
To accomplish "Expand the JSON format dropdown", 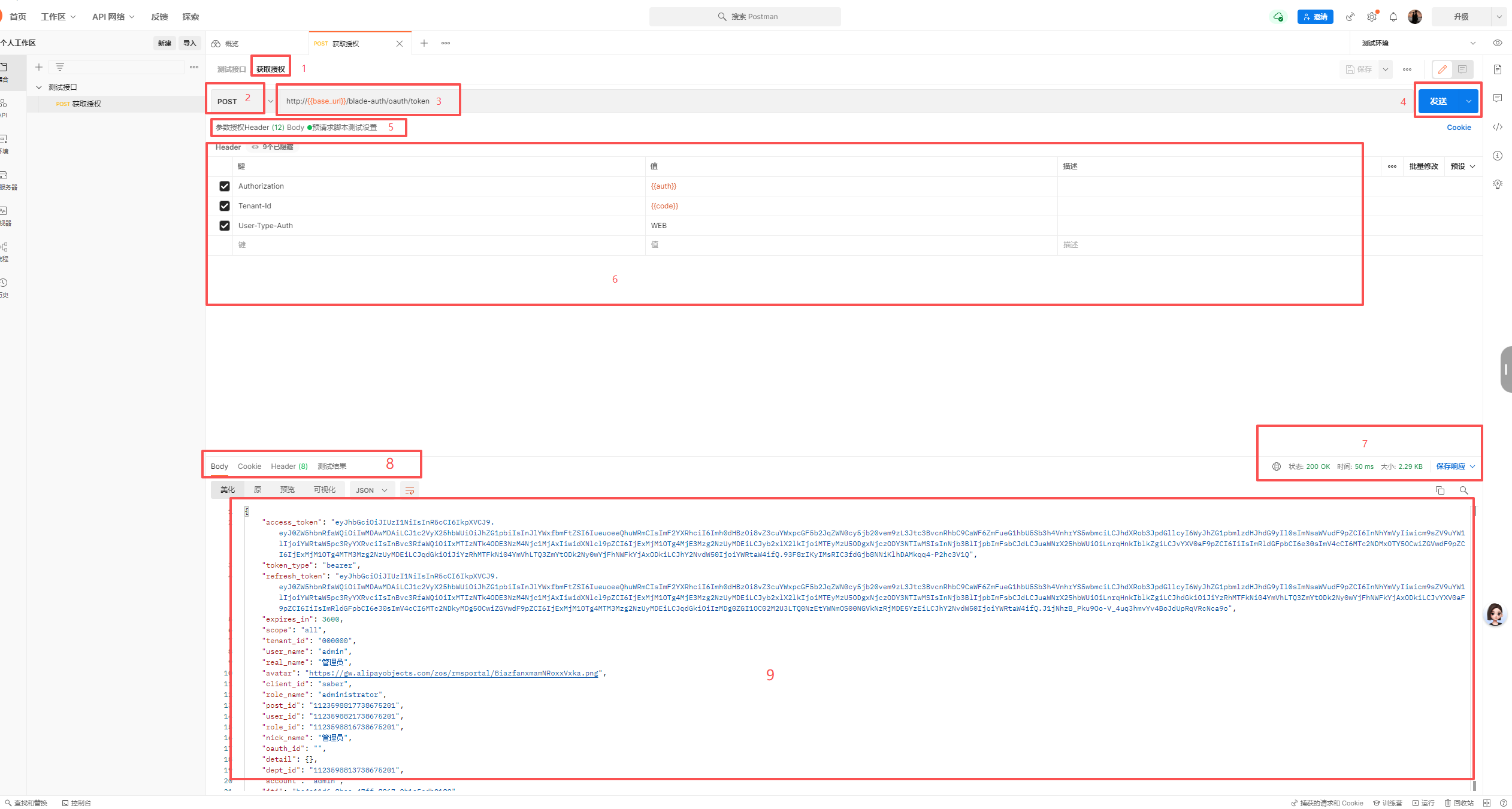I will tap(371, 490).
